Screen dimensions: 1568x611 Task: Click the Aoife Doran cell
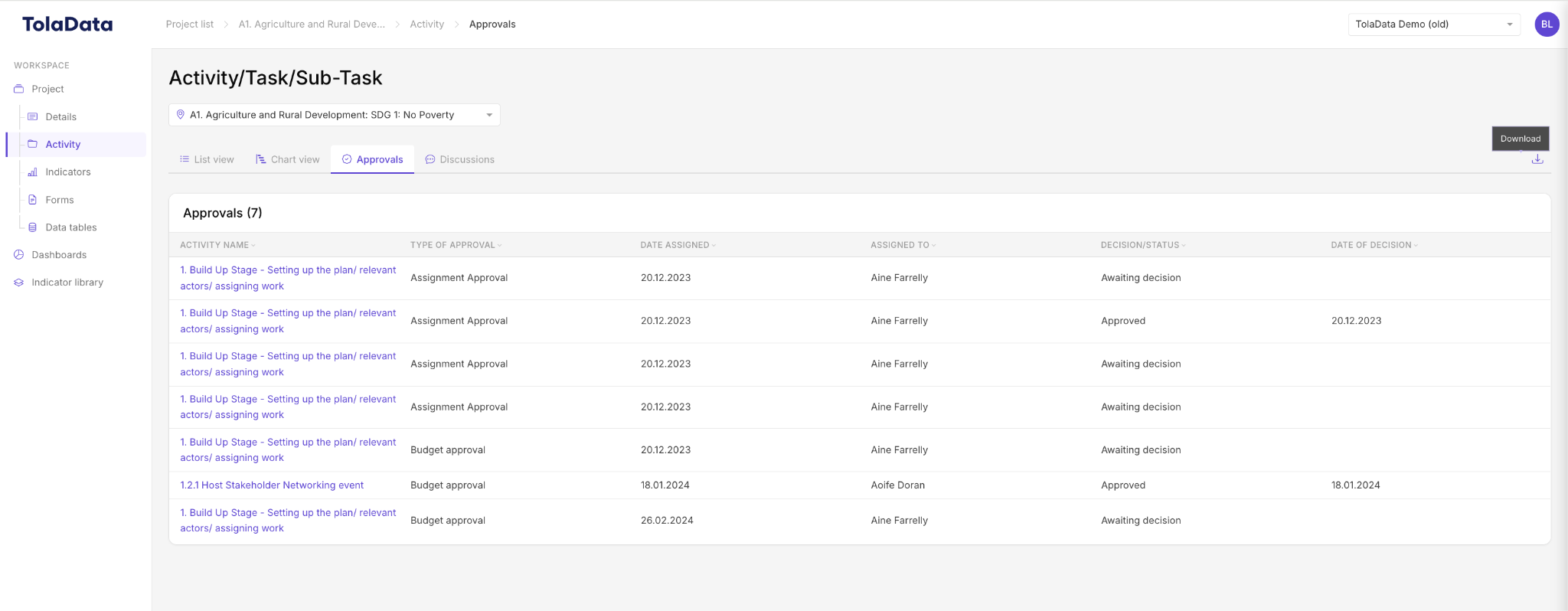point(898,485)
